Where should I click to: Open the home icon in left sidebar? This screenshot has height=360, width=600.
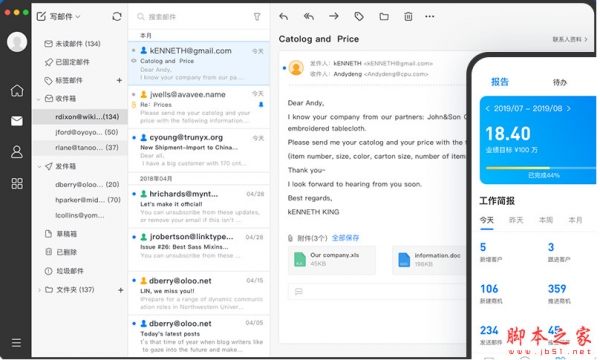(x=17, y=91)
